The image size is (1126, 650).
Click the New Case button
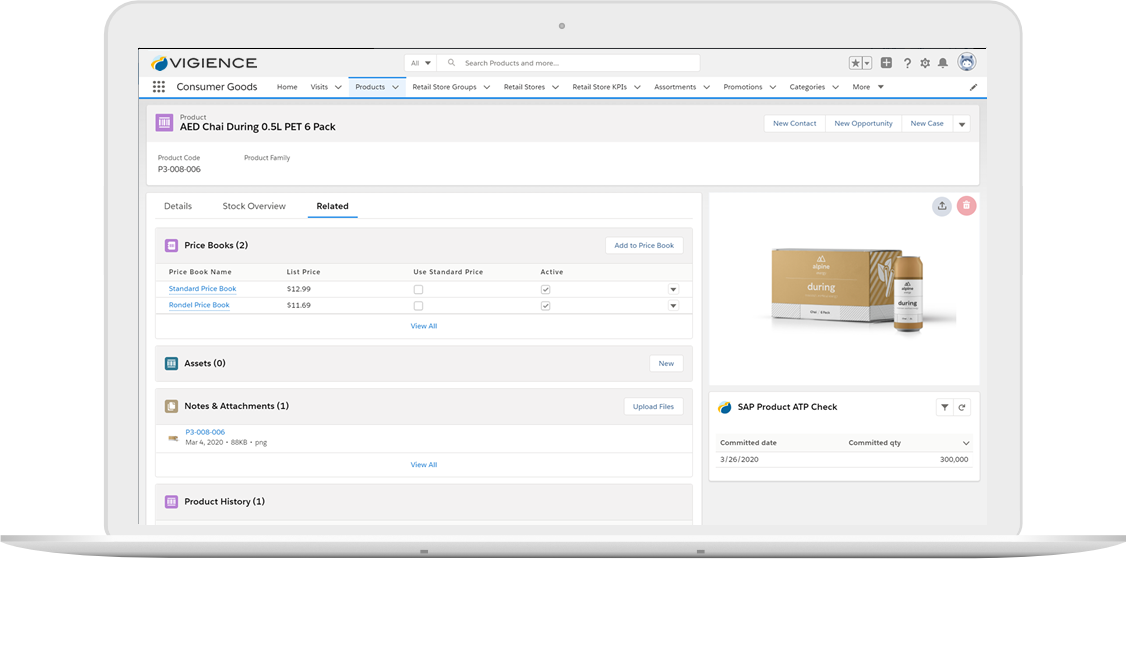tap(927, 124)
